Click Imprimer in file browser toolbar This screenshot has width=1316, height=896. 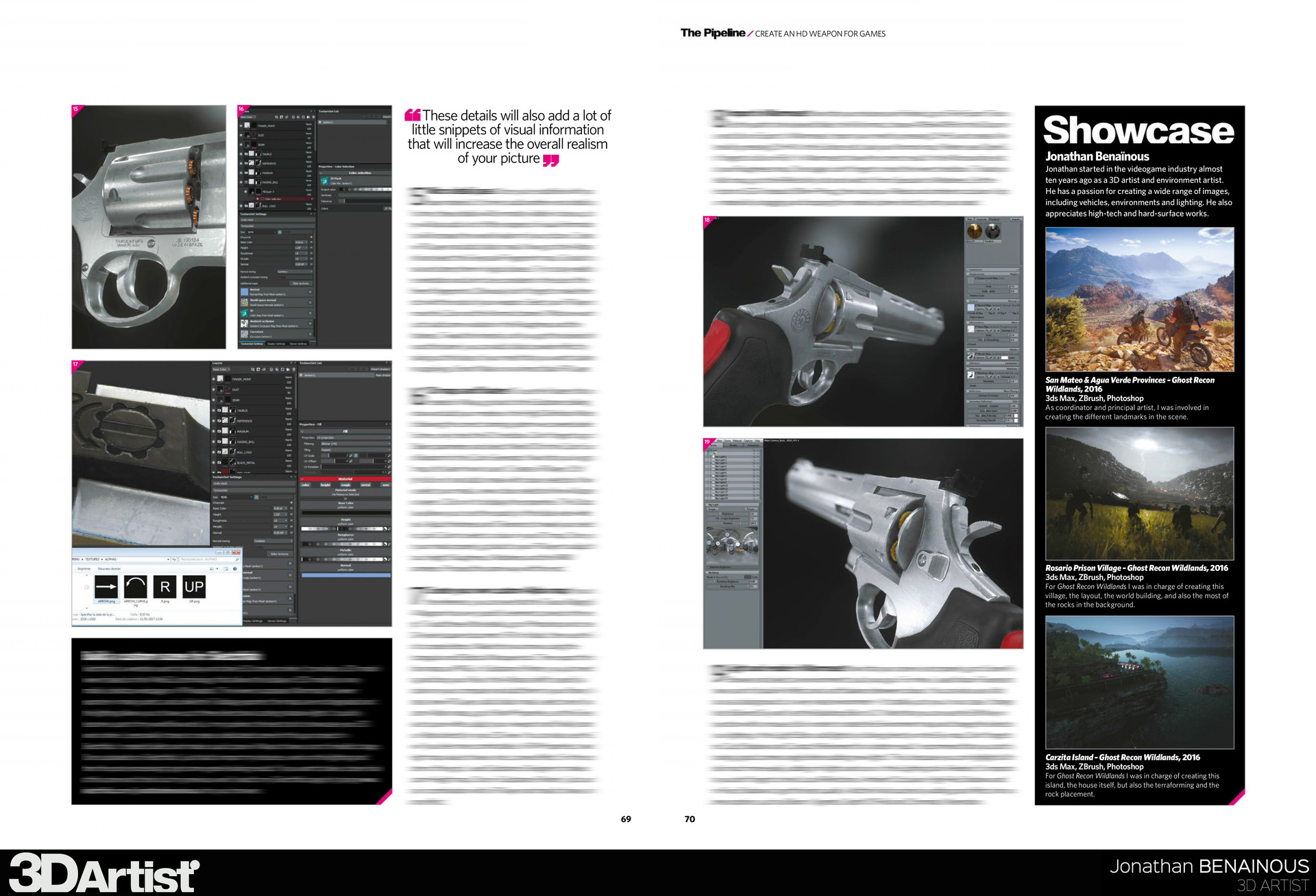[x=84, y=568]
